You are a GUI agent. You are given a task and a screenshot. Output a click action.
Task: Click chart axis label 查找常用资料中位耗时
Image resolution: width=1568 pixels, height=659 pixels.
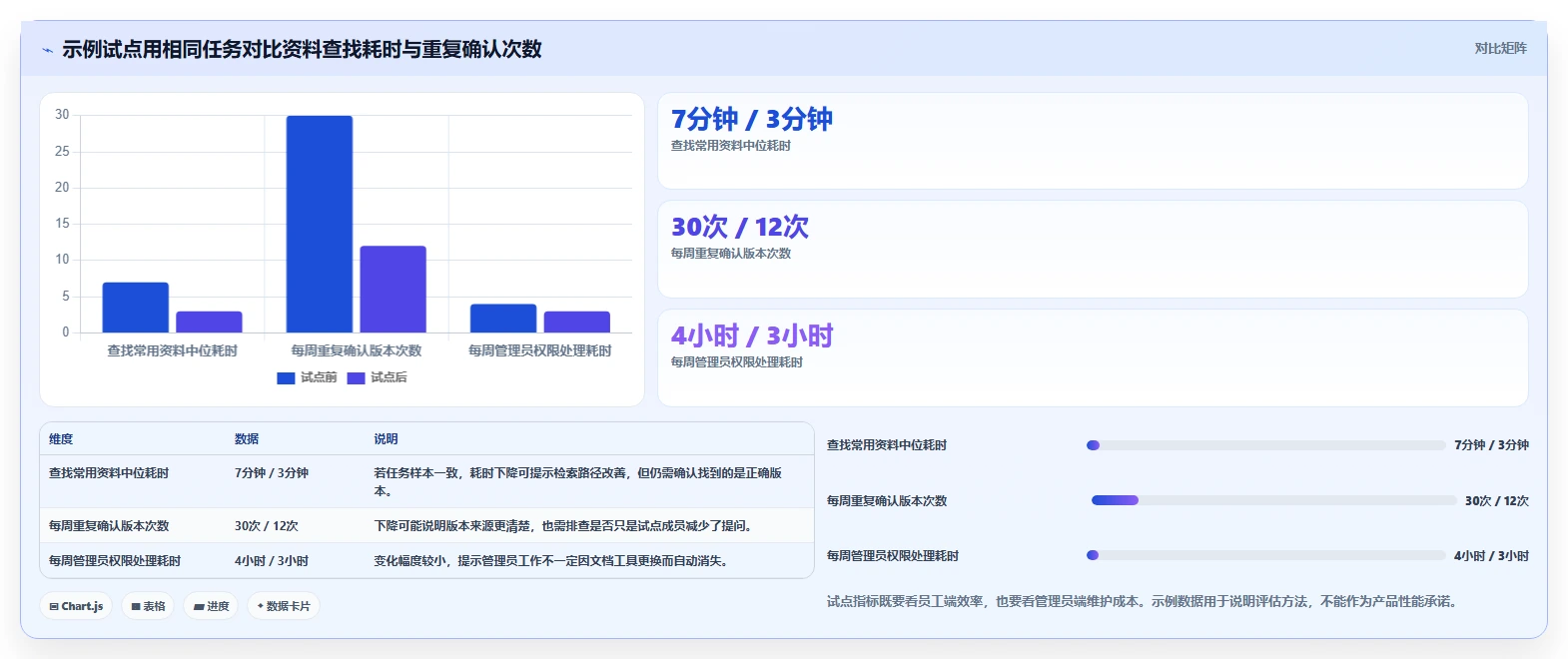coord(173,350)
